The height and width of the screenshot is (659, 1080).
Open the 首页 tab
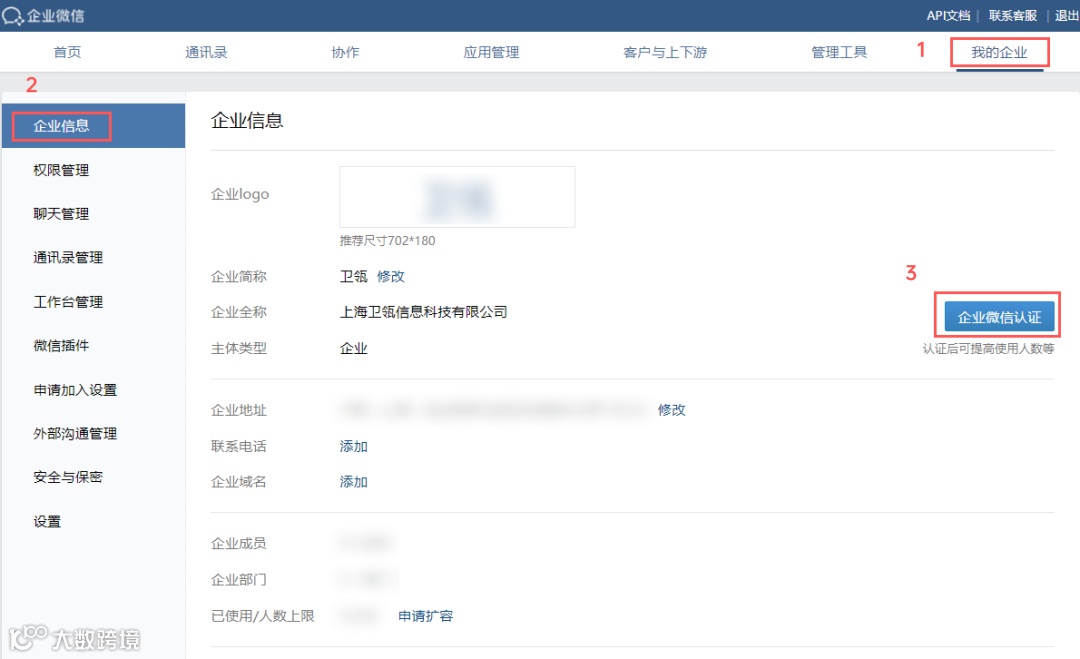[x=68, y=52]
